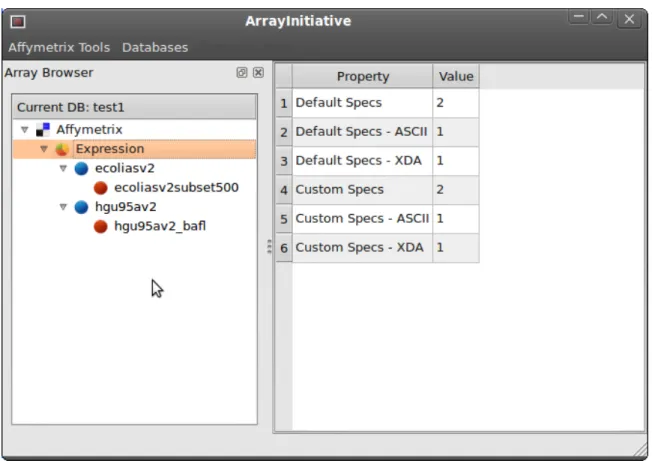The width and height of the screenshot is (652, 461).
Task: Close the Array Browser panel
Action: pos(258,73)
